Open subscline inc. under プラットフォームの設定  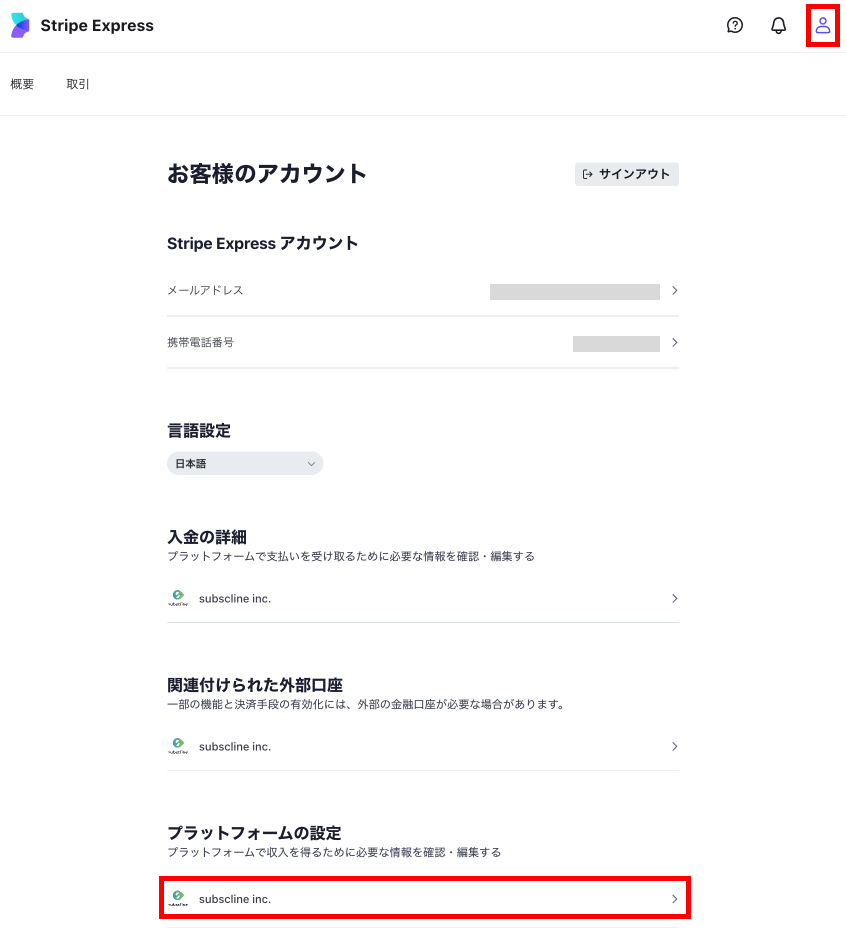(423, 899)
